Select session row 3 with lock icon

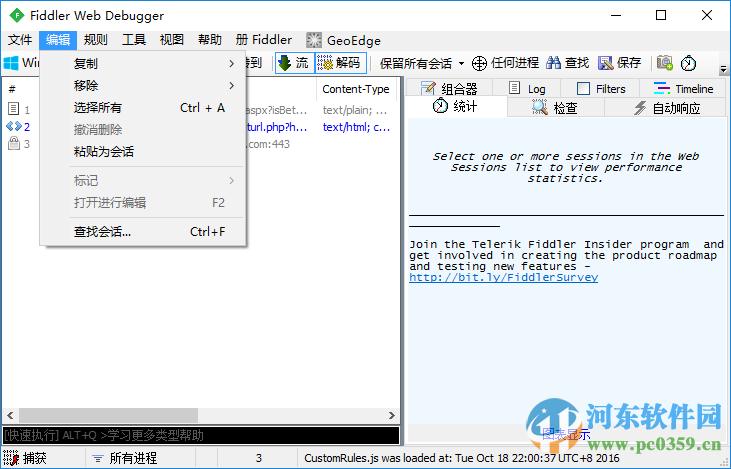[20, 144]
